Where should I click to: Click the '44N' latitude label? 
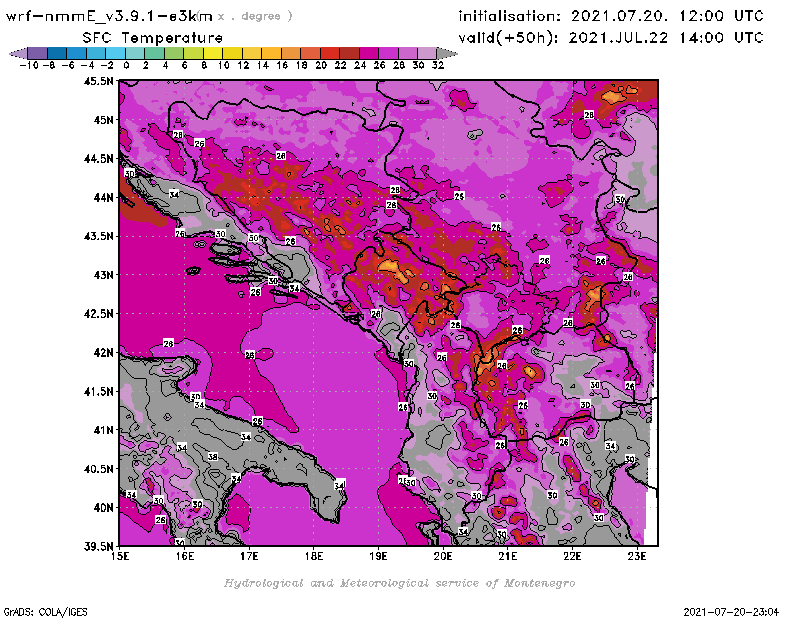[x=103, y=197]
